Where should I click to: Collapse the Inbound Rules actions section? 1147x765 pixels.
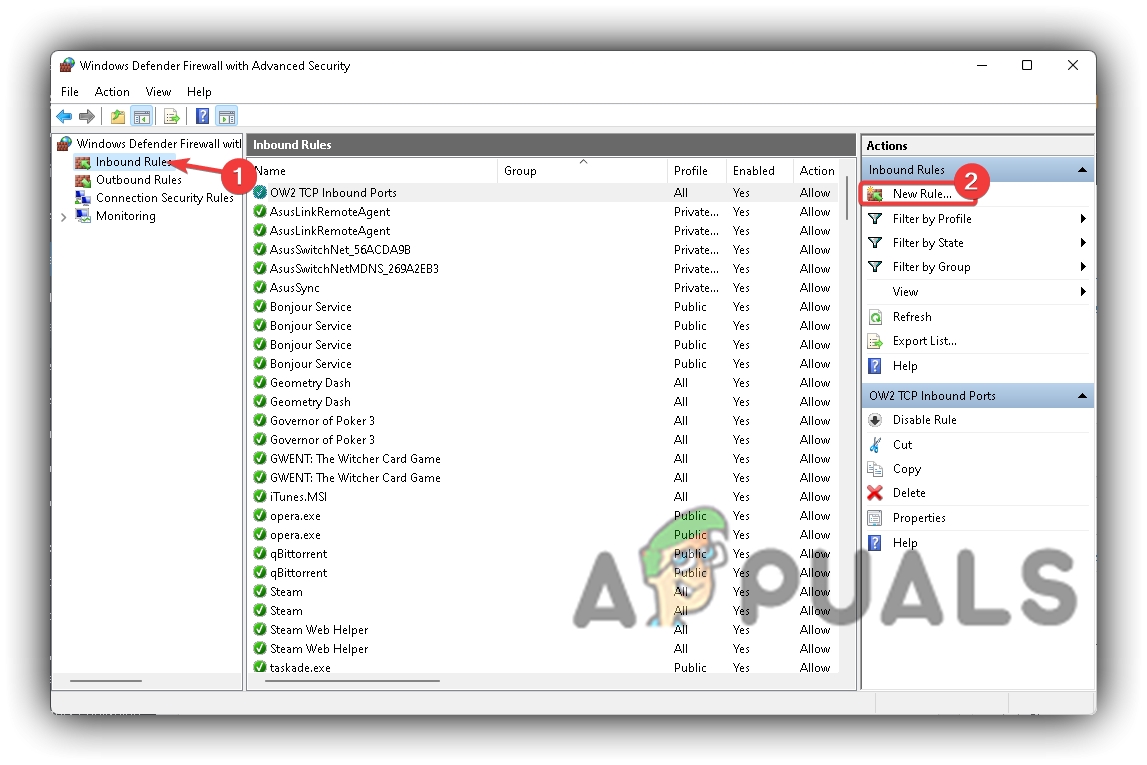point(1082,170)
